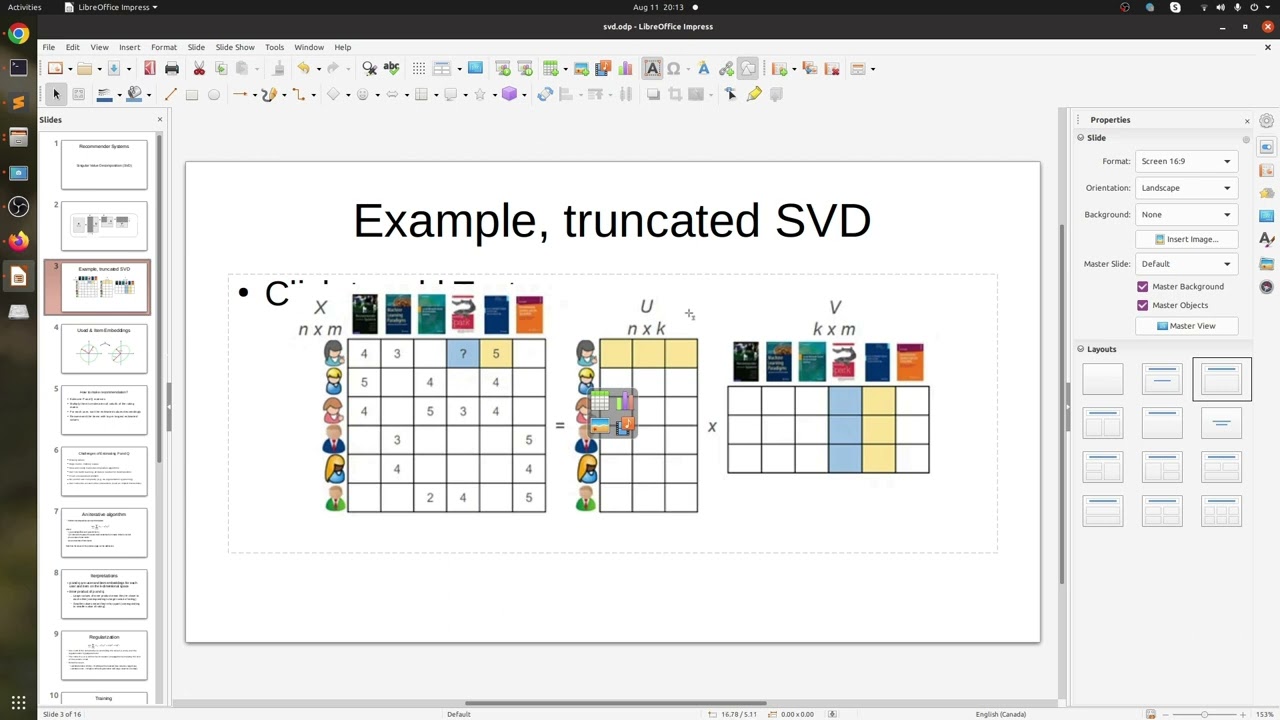Viewport: 1280px width, 720px height.
Task: Open Firefox from the dock
Action: tap(18, 240)
